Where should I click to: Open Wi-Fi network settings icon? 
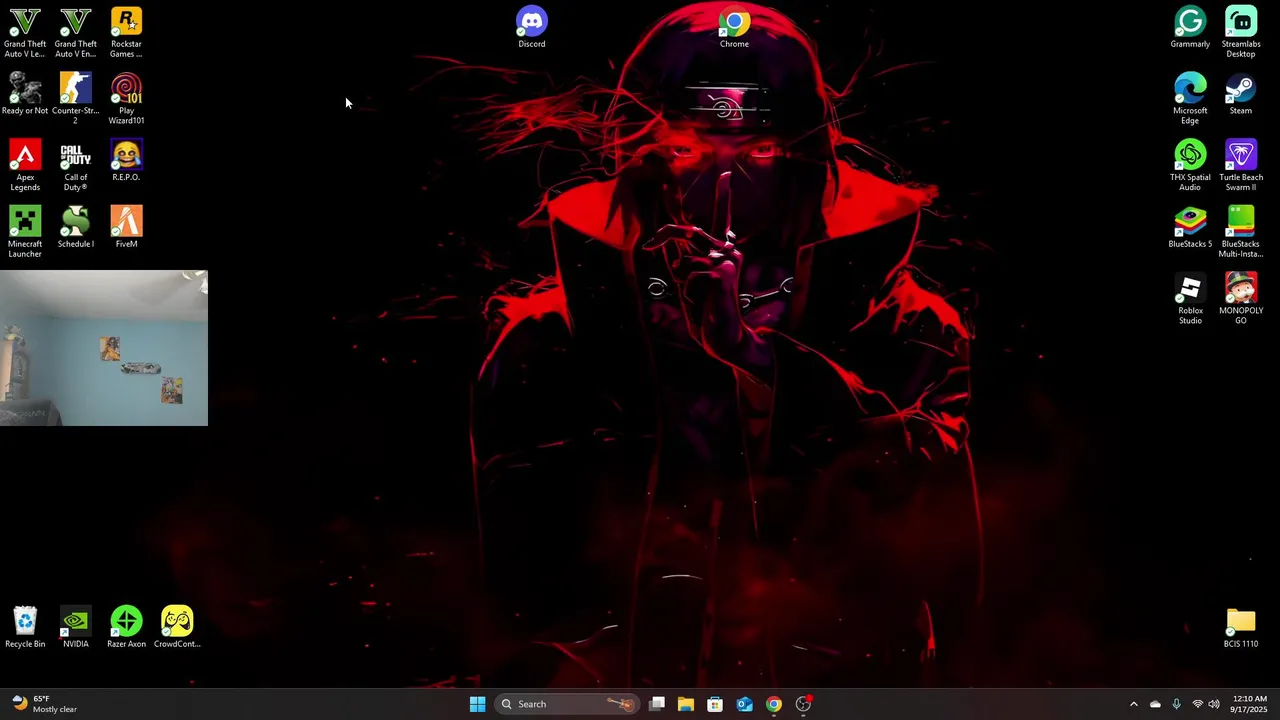click(1197, 704)
